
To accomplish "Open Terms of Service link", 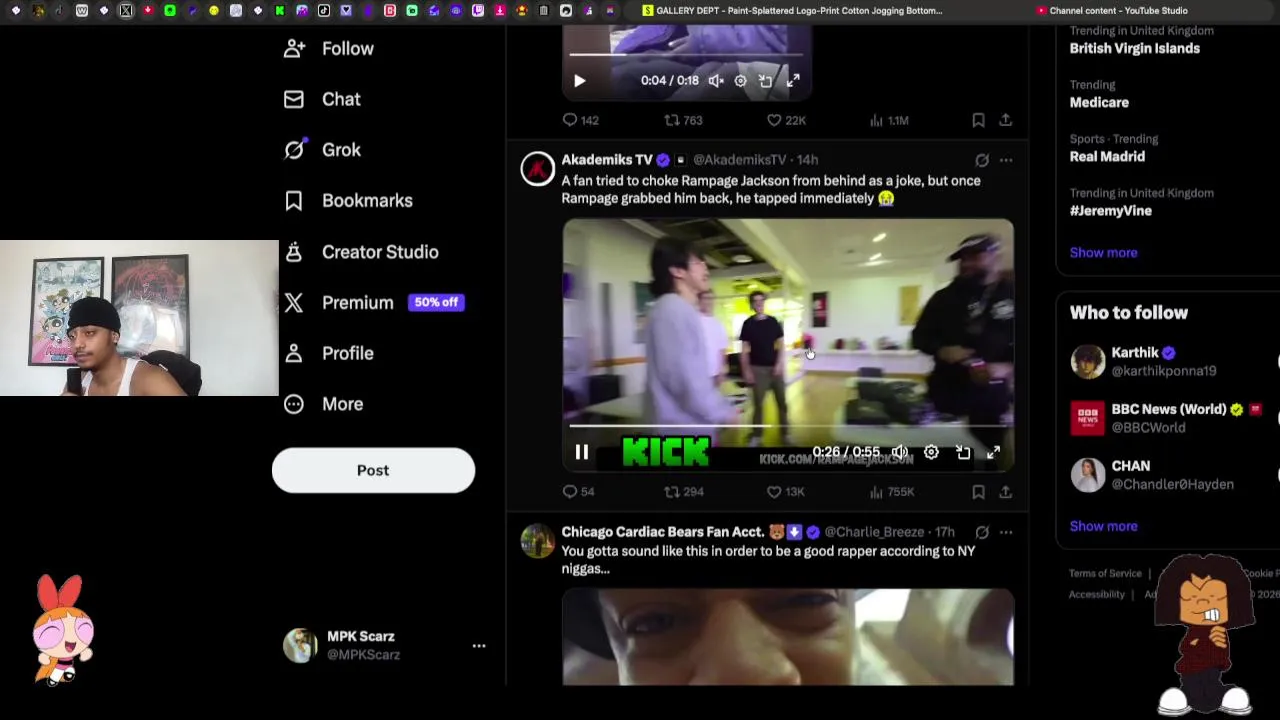I will [1105, 573].
